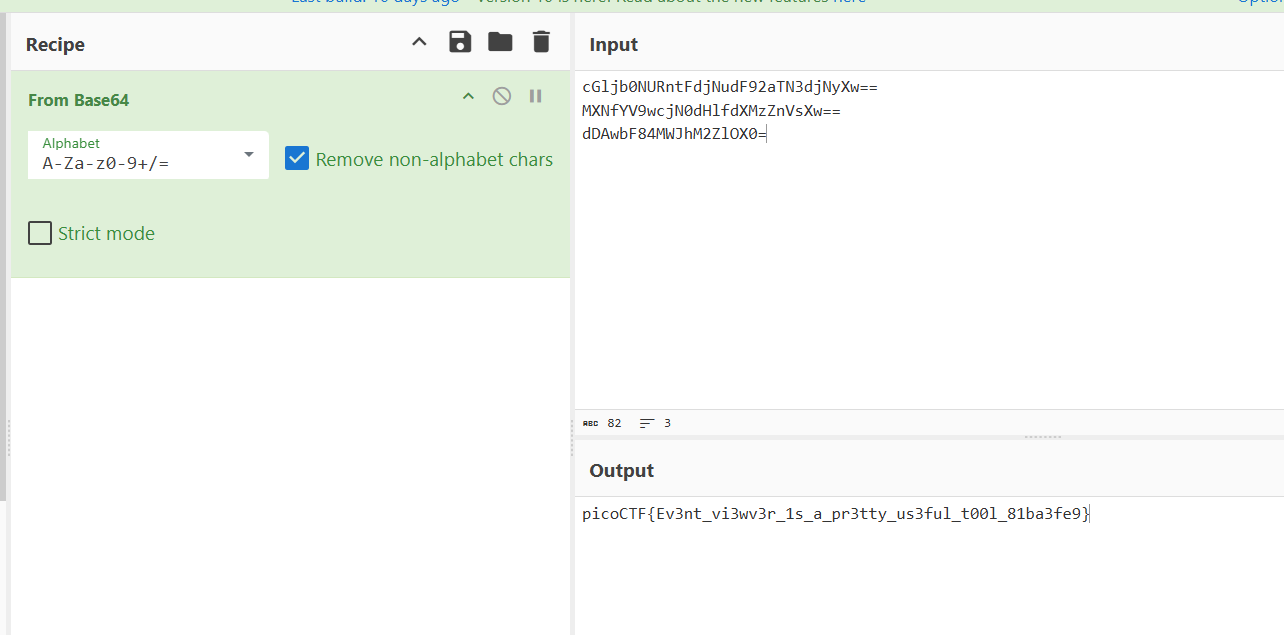Click the Output pane heading
1284x635 pixels.
pyautogui.click(x=621, y=471)
